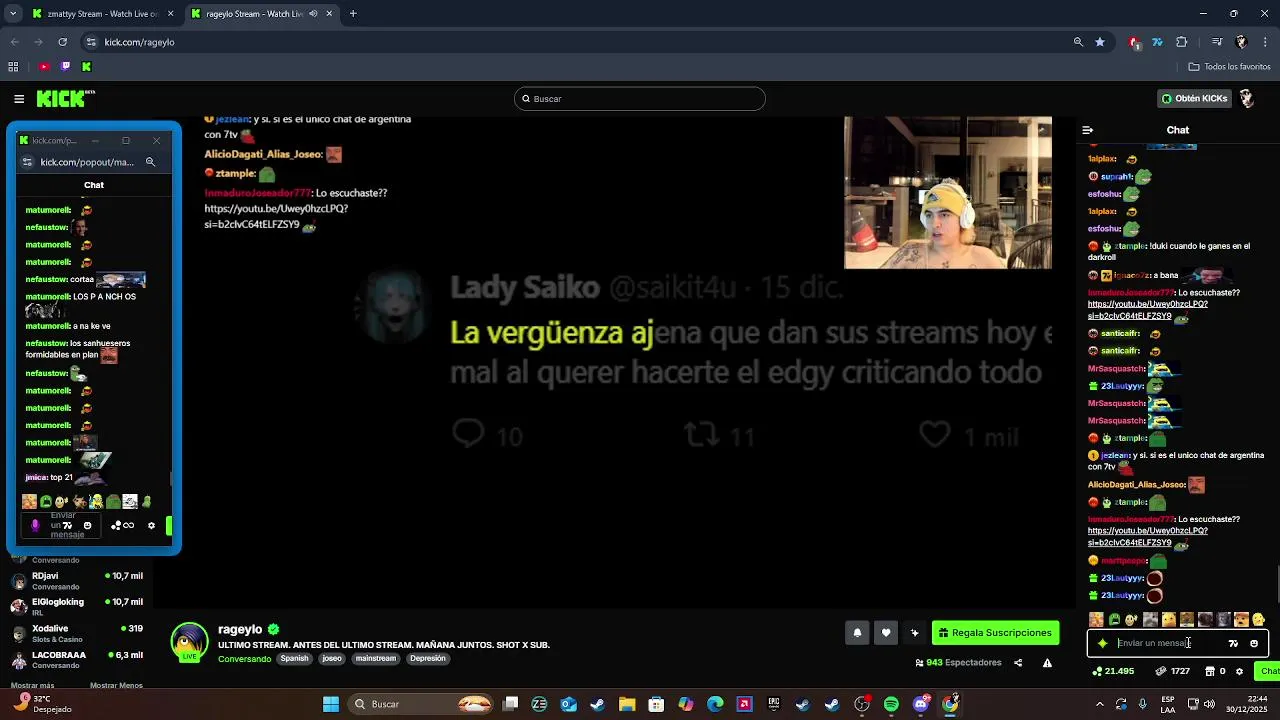This screenshot has height=720, width=1280.
Task: Toggle stream notifications with the bell icon
Action: [857, 632]
